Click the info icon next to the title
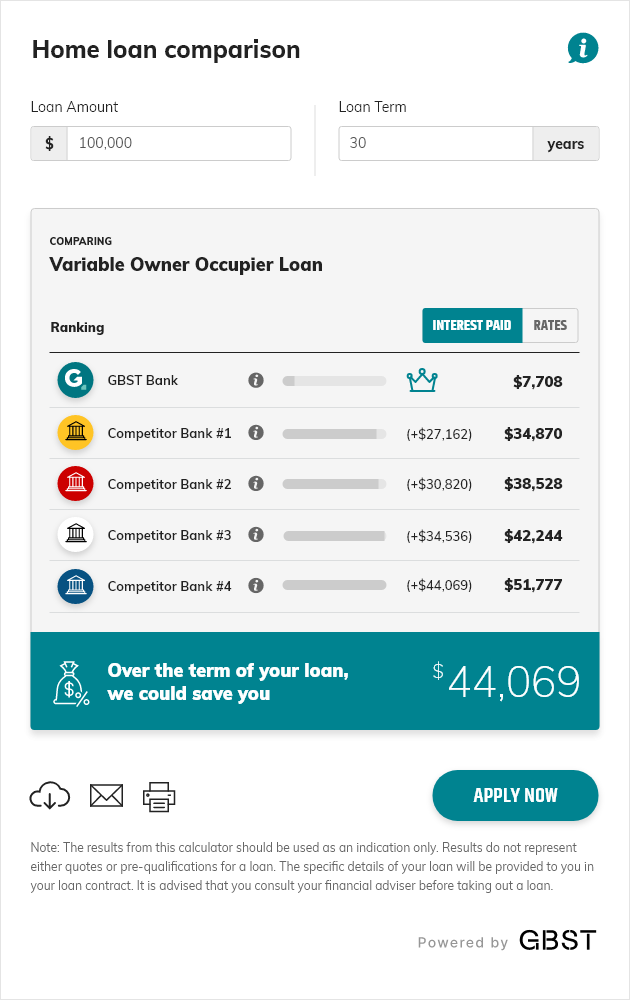Screen dimensions: 630x1000 (x=582, y=47)
